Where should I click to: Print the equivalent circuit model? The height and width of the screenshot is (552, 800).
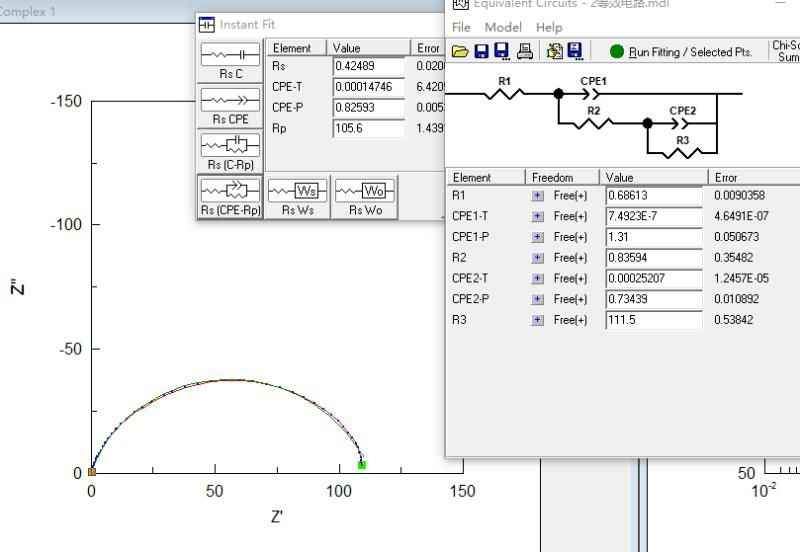tap(524, 51)
